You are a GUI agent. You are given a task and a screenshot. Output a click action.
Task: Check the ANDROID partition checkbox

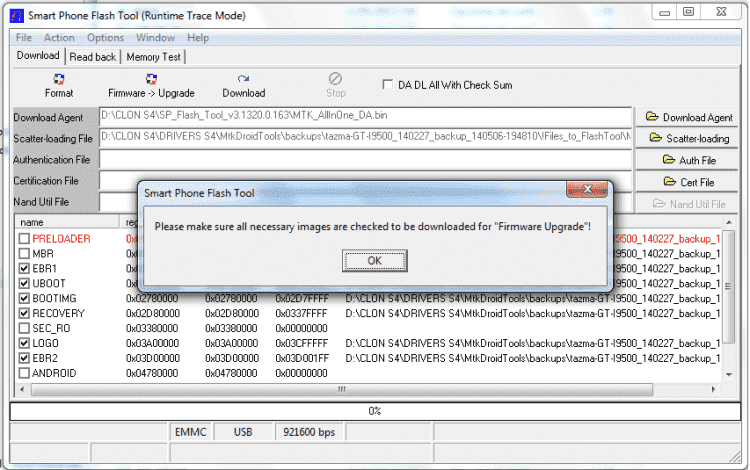(x=24, y=373)
